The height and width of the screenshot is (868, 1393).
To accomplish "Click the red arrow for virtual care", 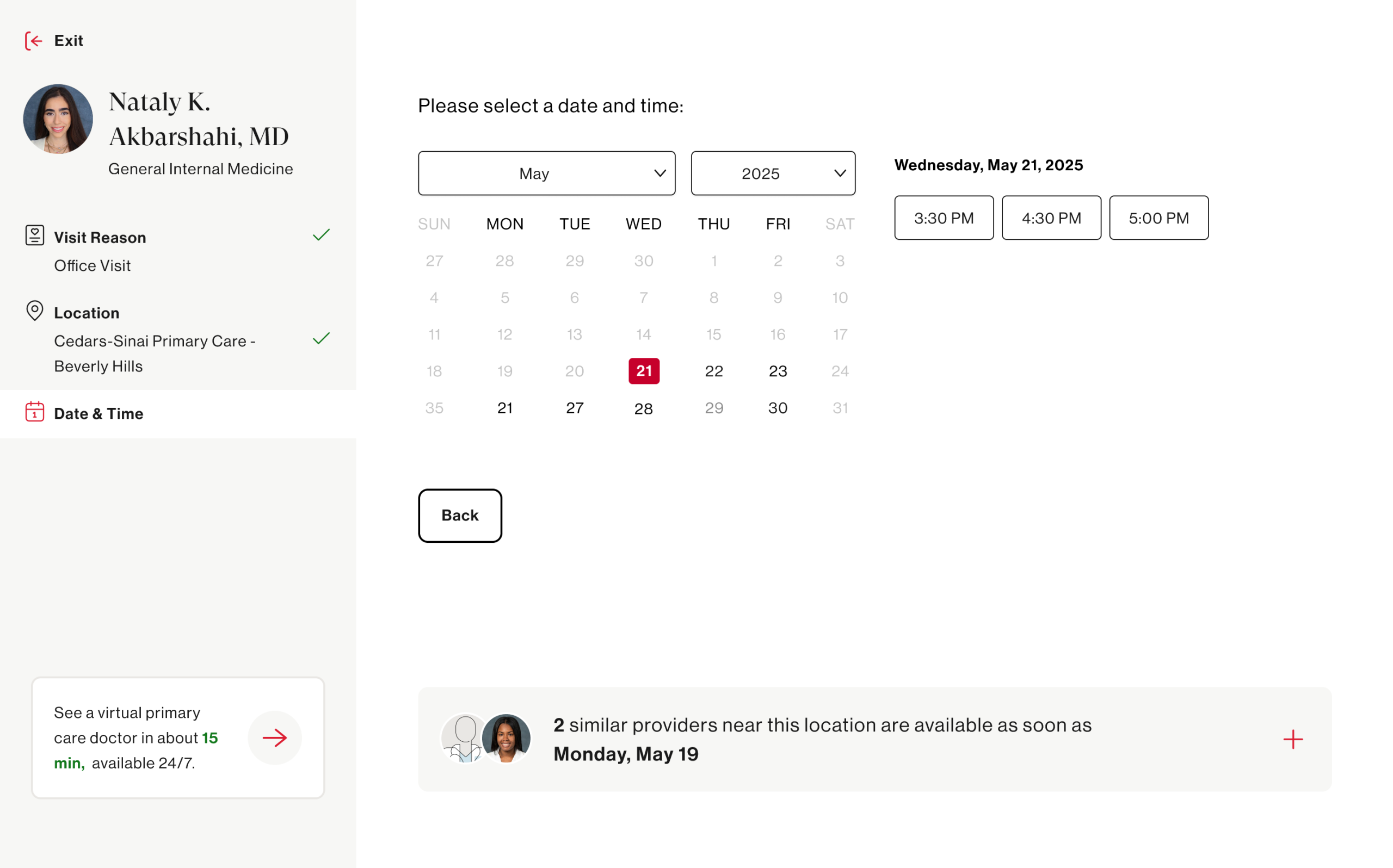I will [x=274, y=737].
